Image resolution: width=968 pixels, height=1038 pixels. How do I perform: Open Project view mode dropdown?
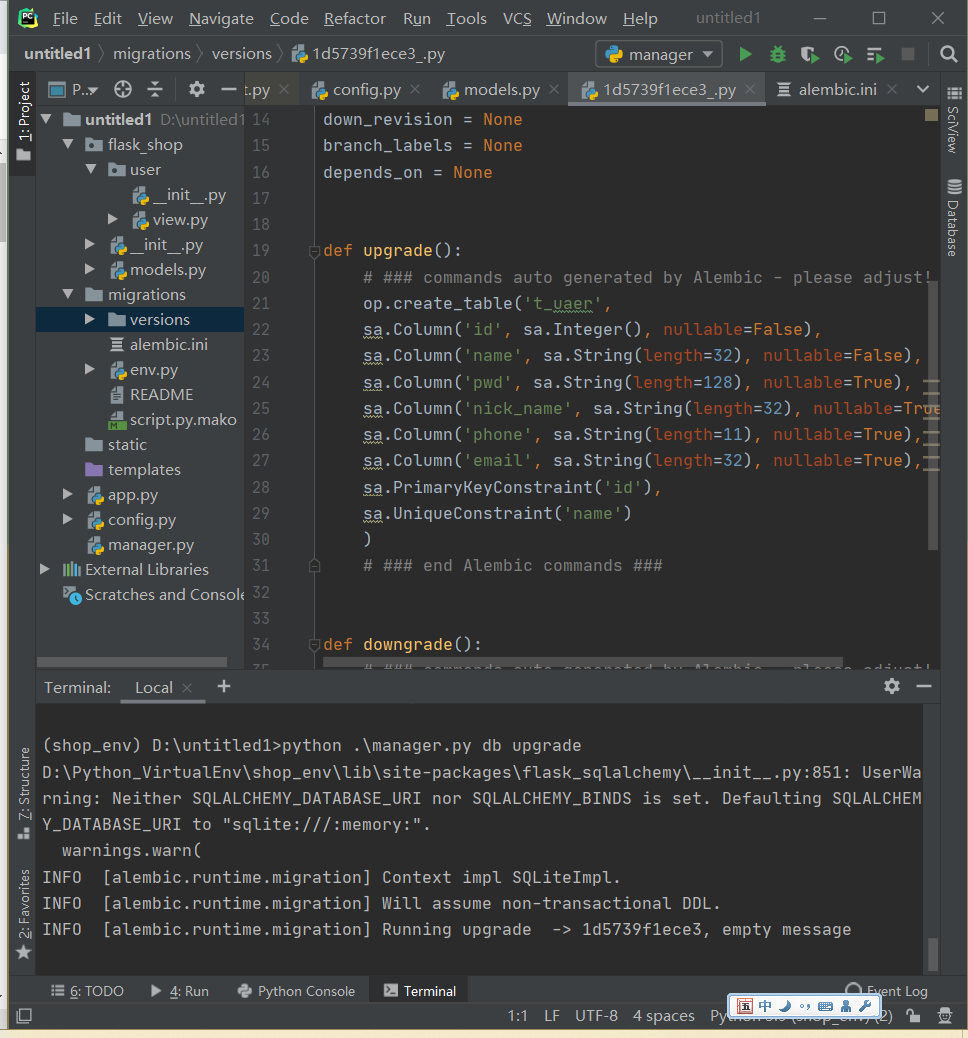pos(74,89)
